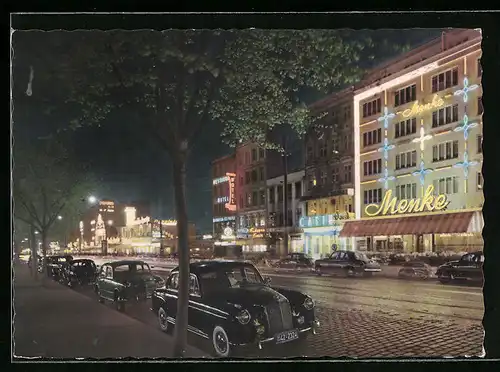Click the vertical red HOTEL neon sign

pos(231,192)
